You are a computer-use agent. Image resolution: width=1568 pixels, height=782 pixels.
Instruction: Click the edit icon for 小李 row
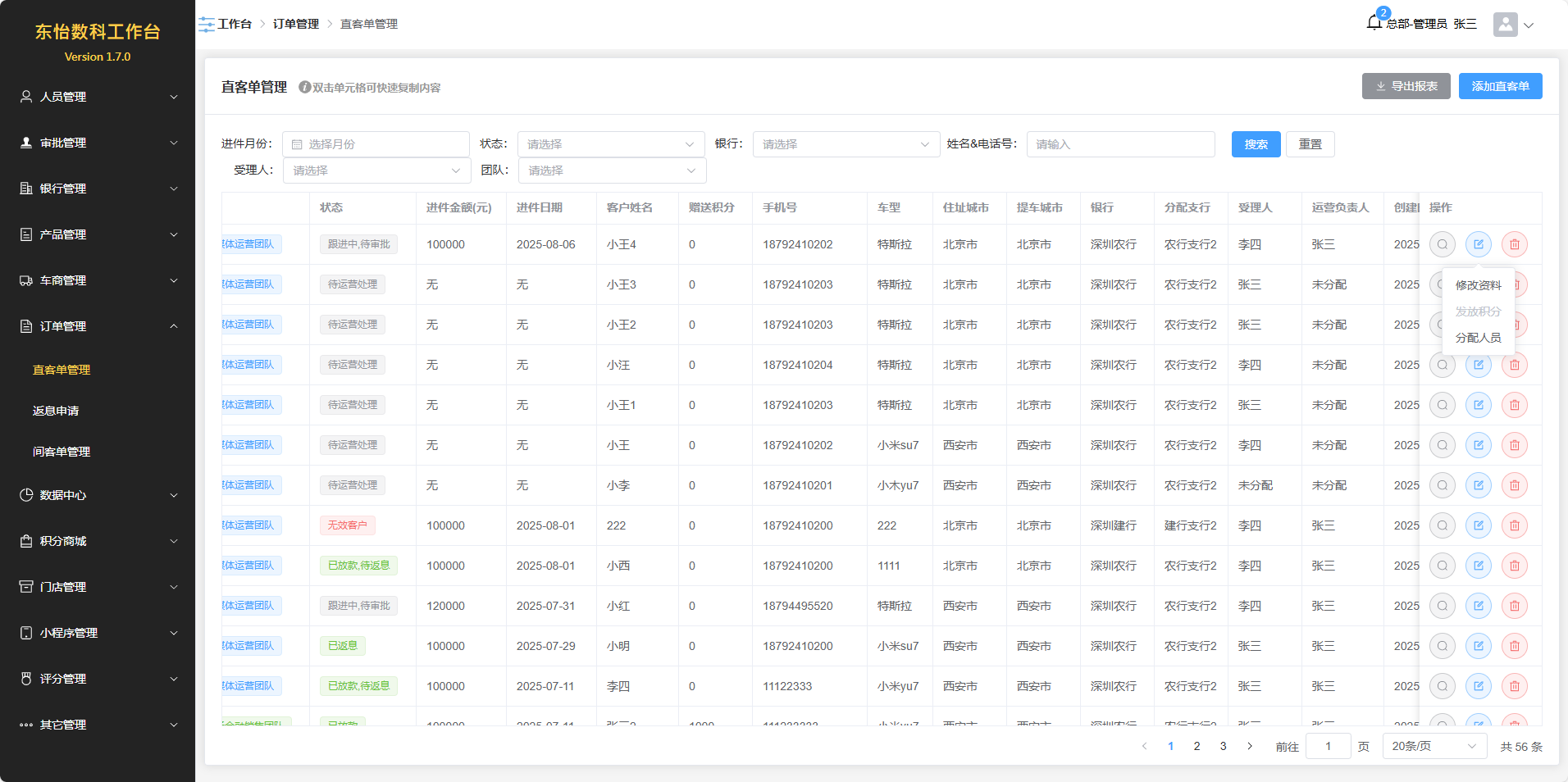coord(1478,485)
